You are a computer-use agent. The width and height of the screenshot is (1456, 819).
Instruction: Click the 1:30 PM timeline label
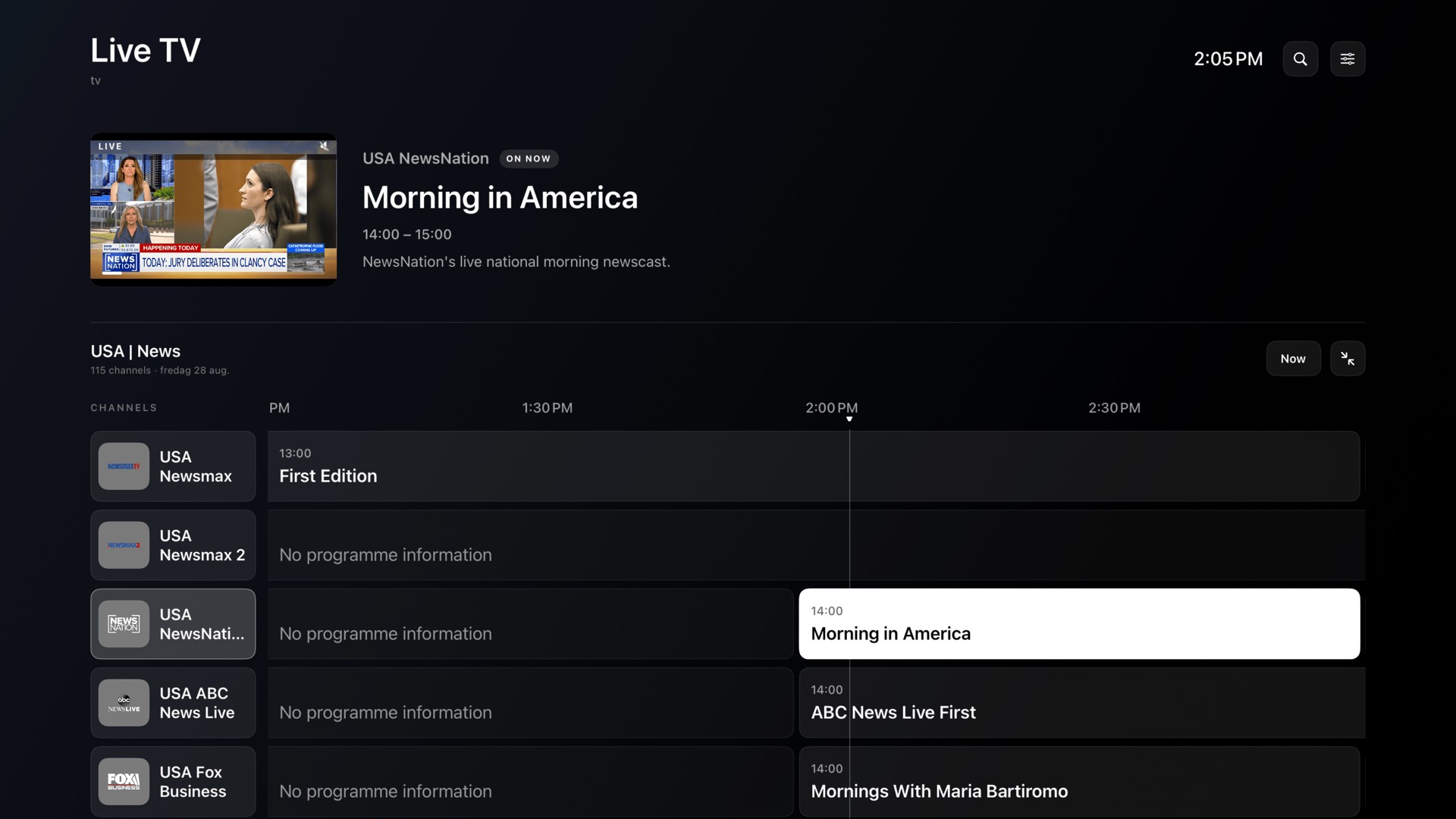click(x=547, y=408)
